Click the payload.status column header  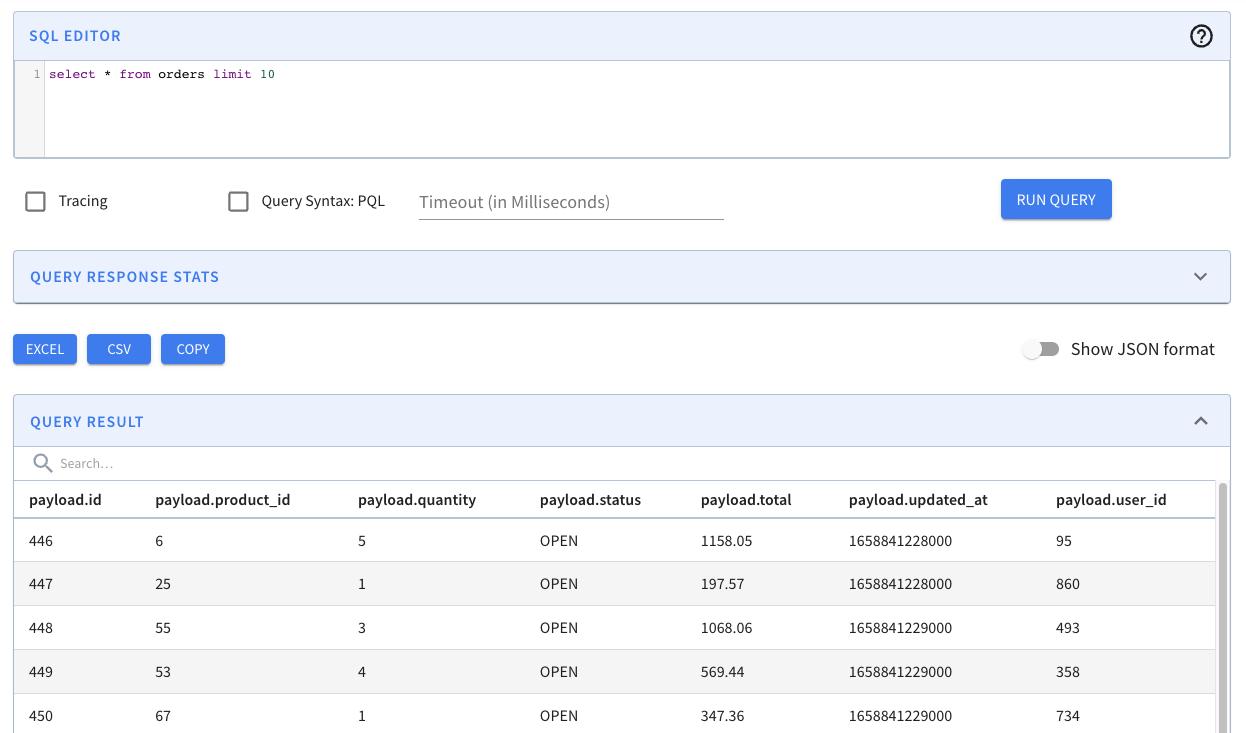coord(590,499)
